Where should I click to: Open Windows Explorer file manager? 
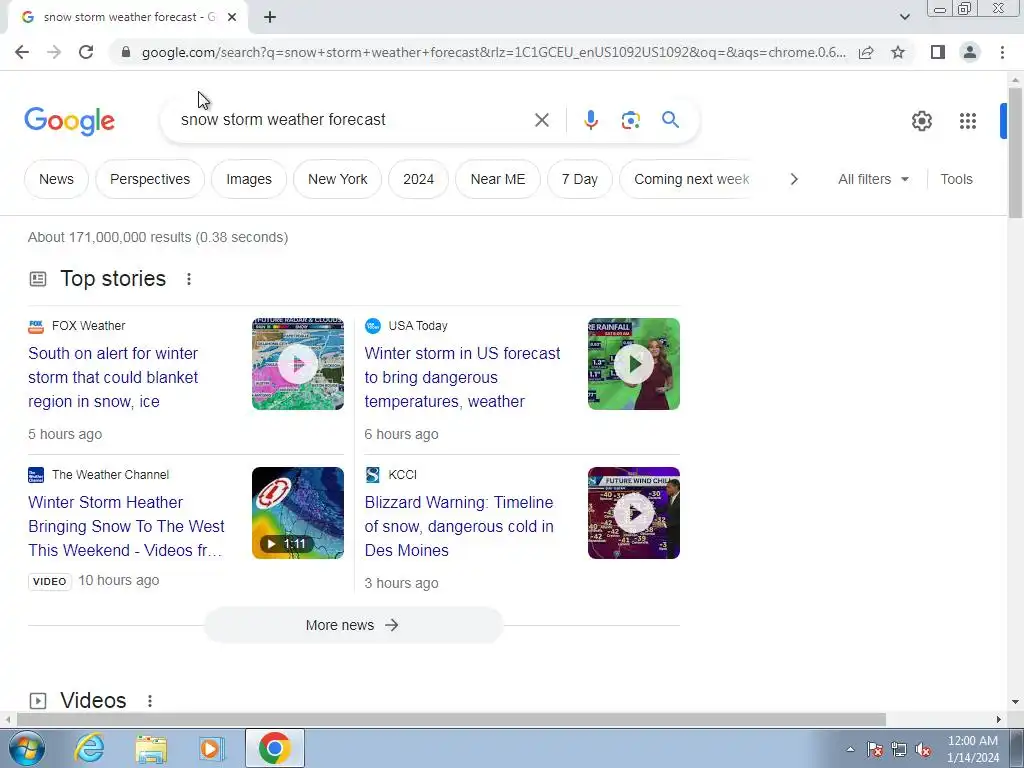pyautogui.click(x=151, y=748)
